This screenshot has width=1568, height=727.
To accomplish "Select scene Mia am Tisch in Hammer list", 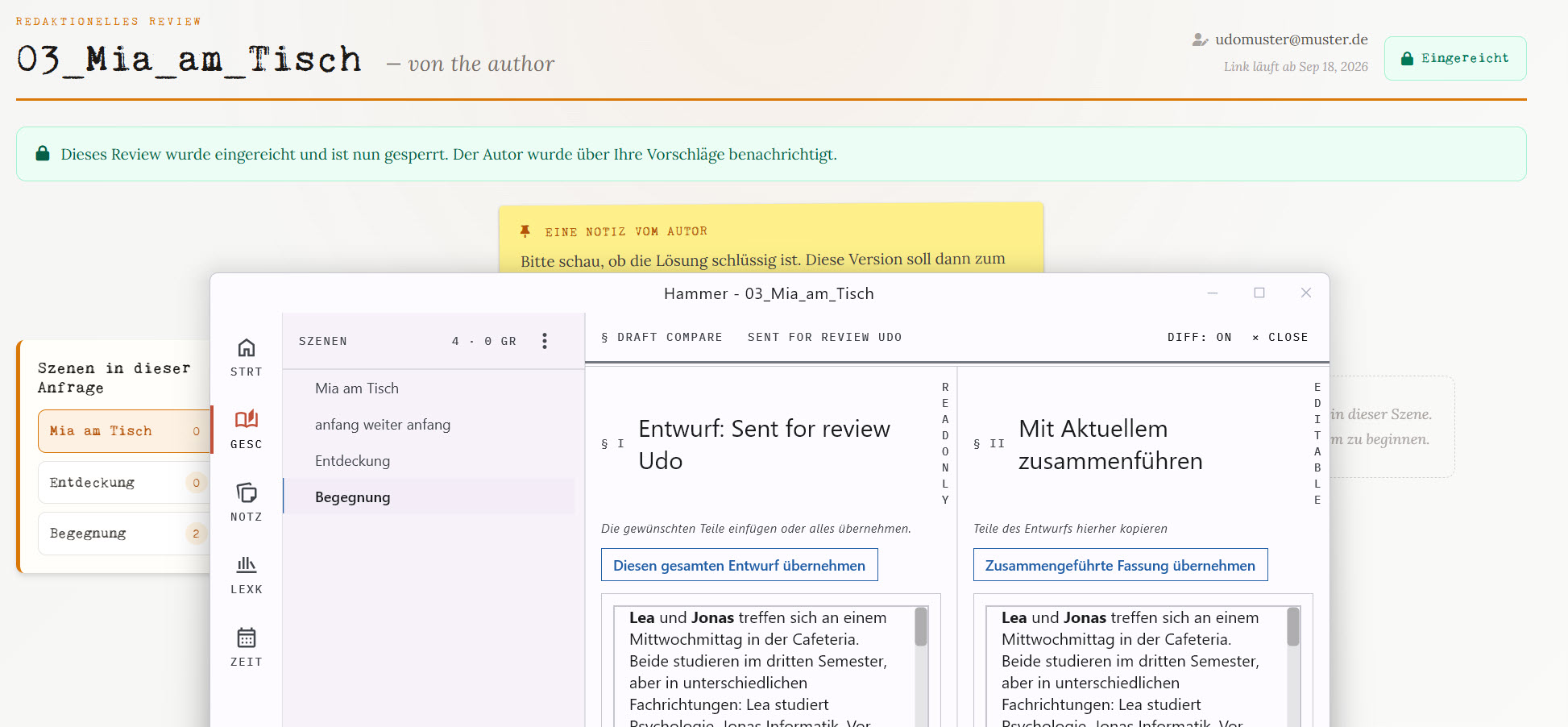I will click(x=429, y=388).
